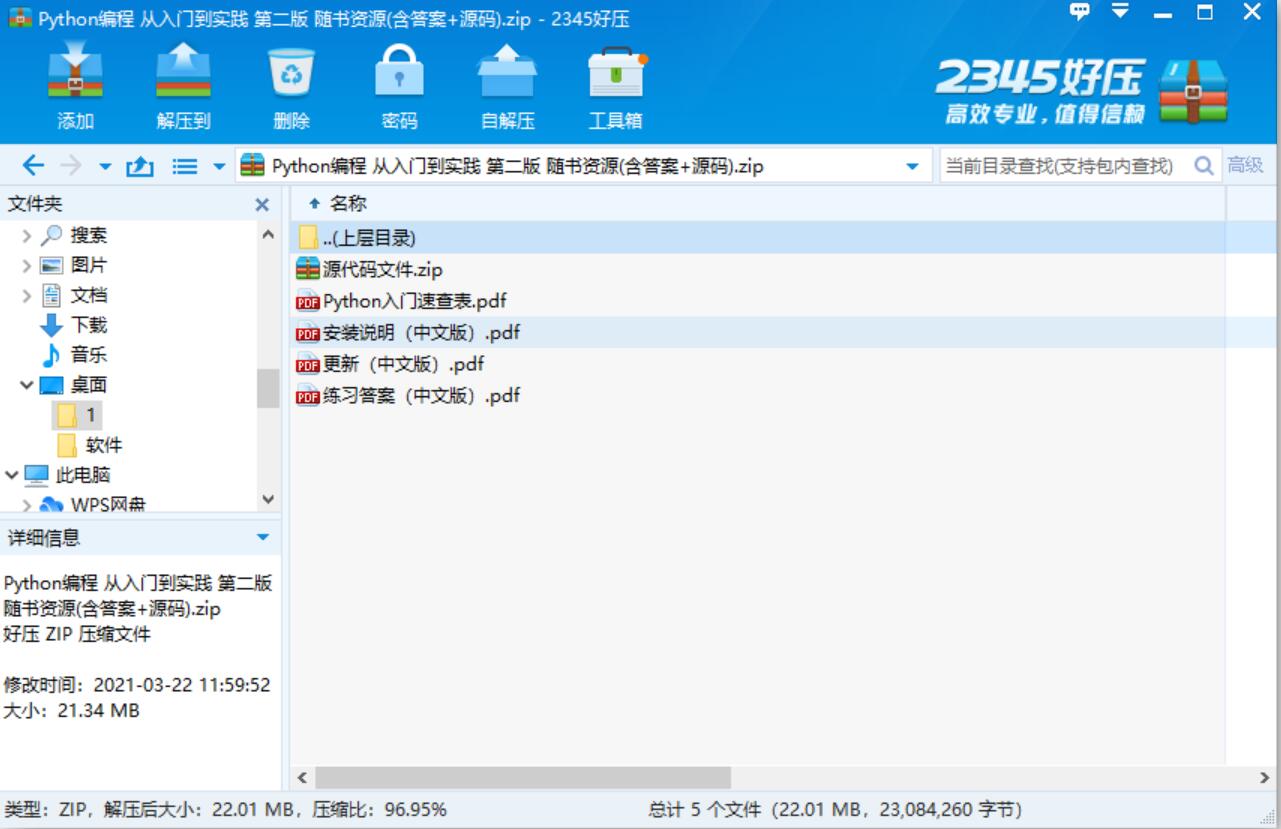This screenshot has height=829, width=1281.
Task: Open the view mode list dropdown
Action: (x=219, y=167)
